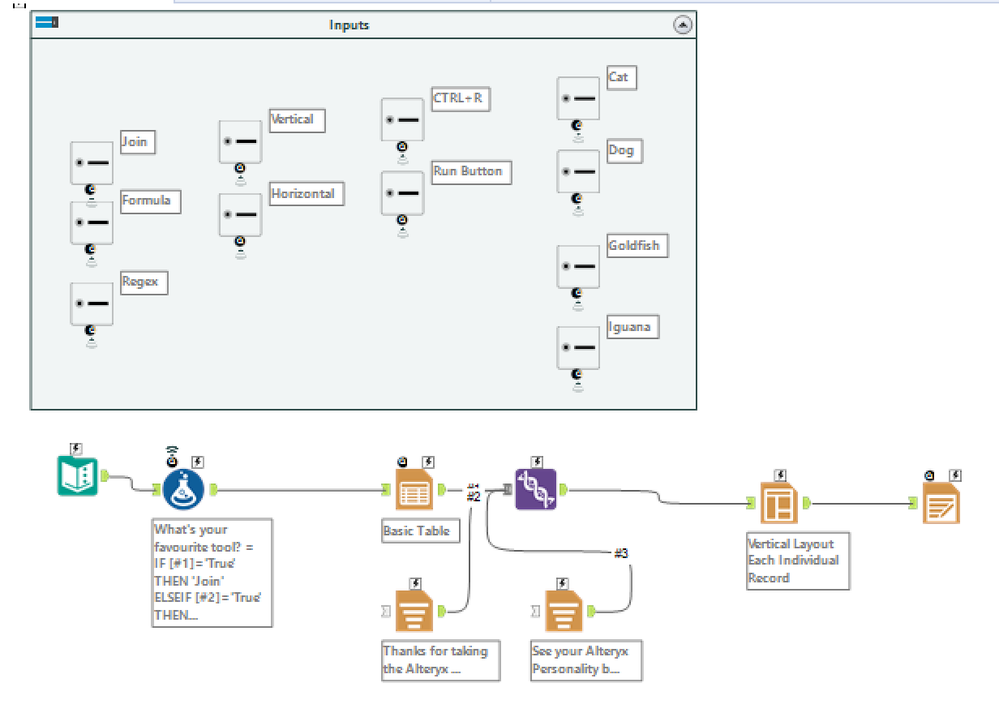Image resolution: width=999 pixels, height=714 pixels.
Task: Click the 'See your Alteryx' tool's output anchor
Action: click(591, 611)
